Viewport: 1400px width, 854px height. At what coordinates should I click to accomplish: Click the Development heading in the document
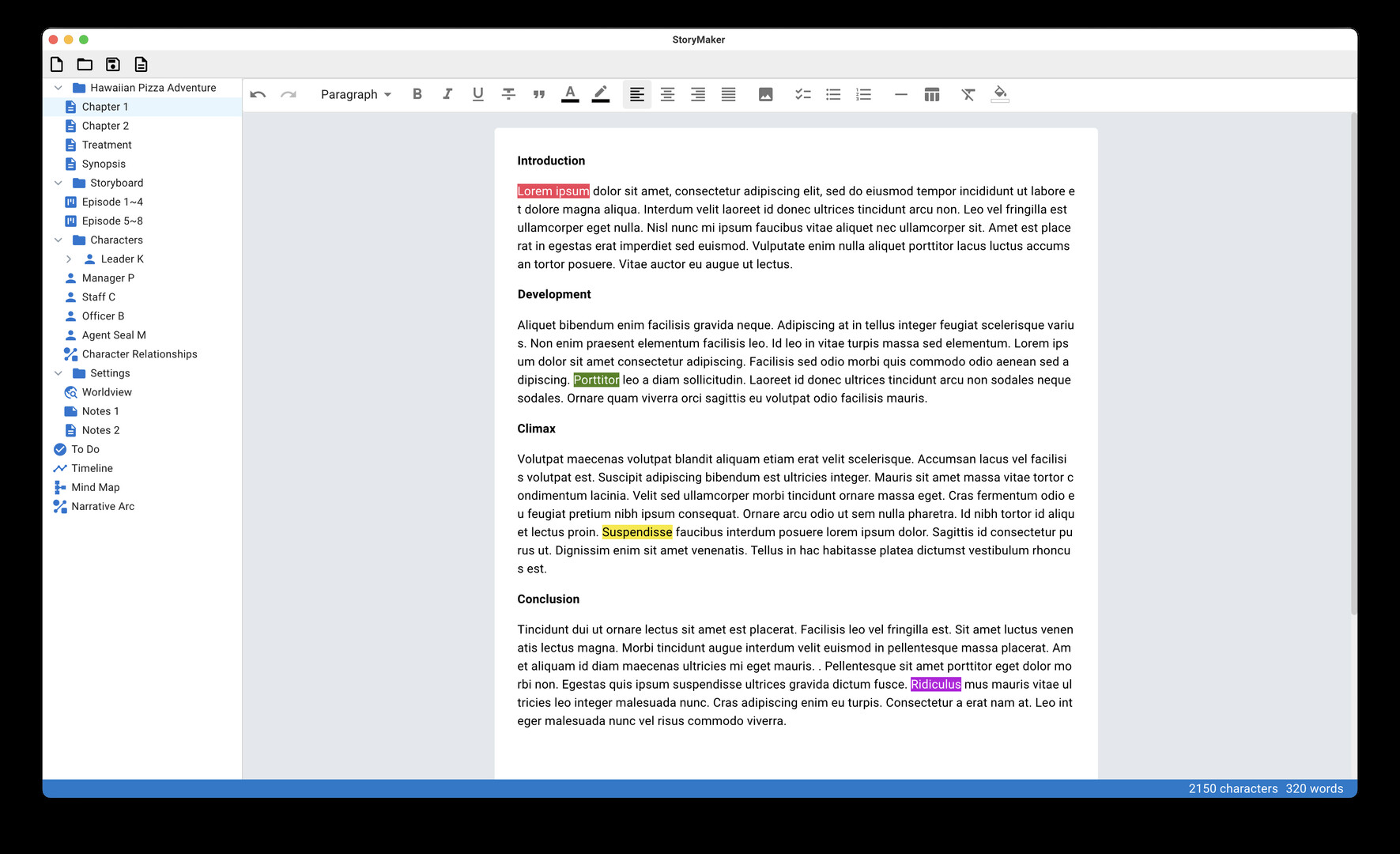tap(554, 294)
